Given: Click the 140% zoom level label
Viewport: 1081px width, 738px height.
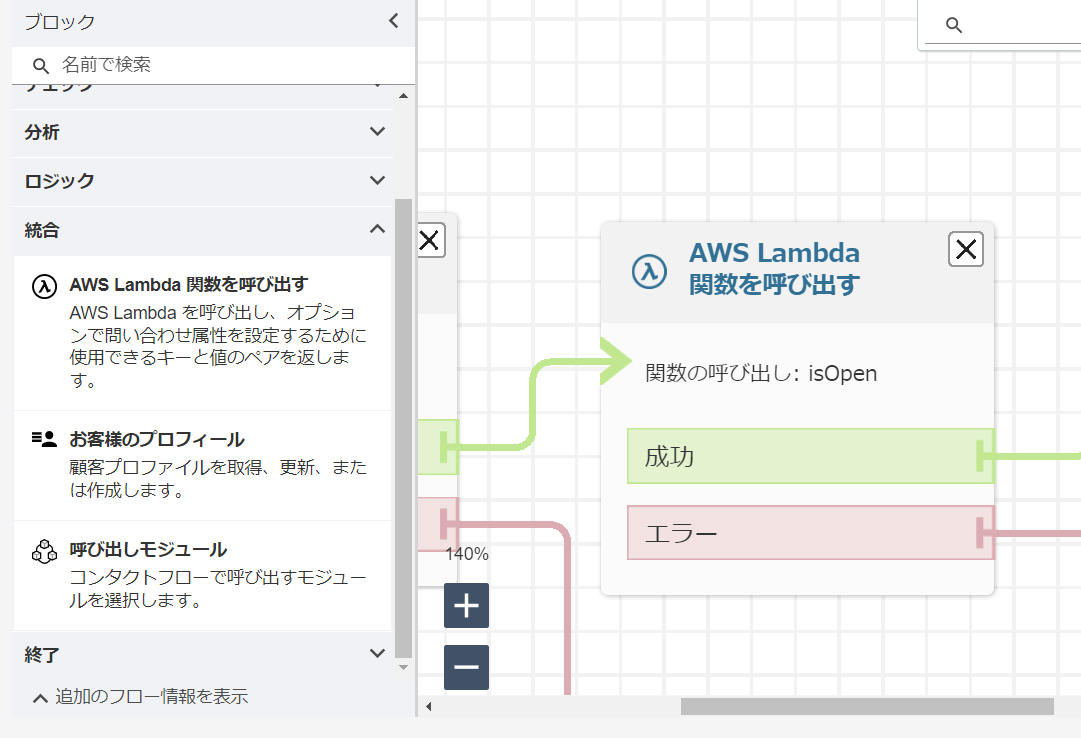Looking at the screenshot, I should (467, 554).
